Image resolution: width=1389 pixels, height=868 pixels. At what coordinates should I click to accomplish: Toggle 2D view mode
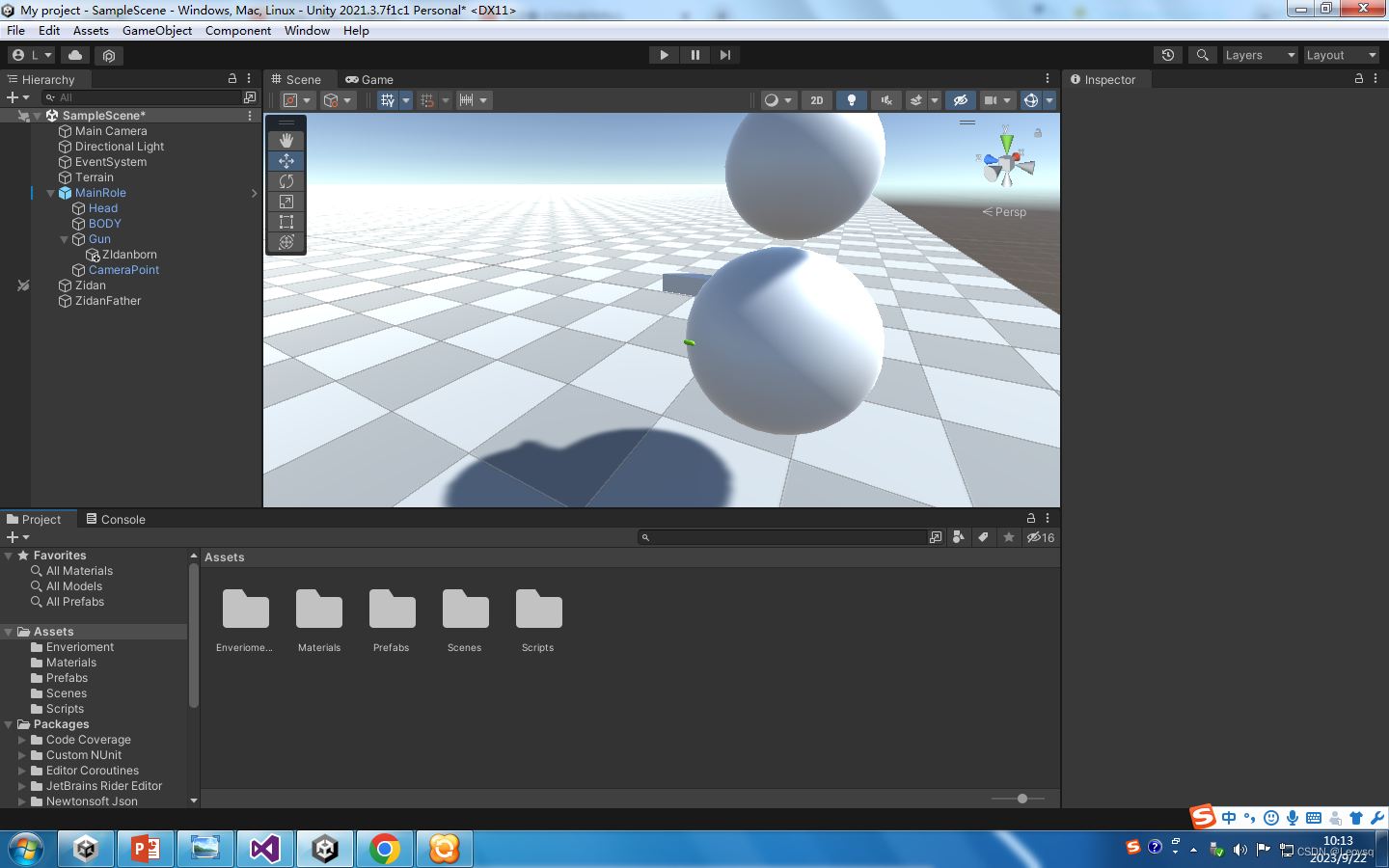[817, 100]
